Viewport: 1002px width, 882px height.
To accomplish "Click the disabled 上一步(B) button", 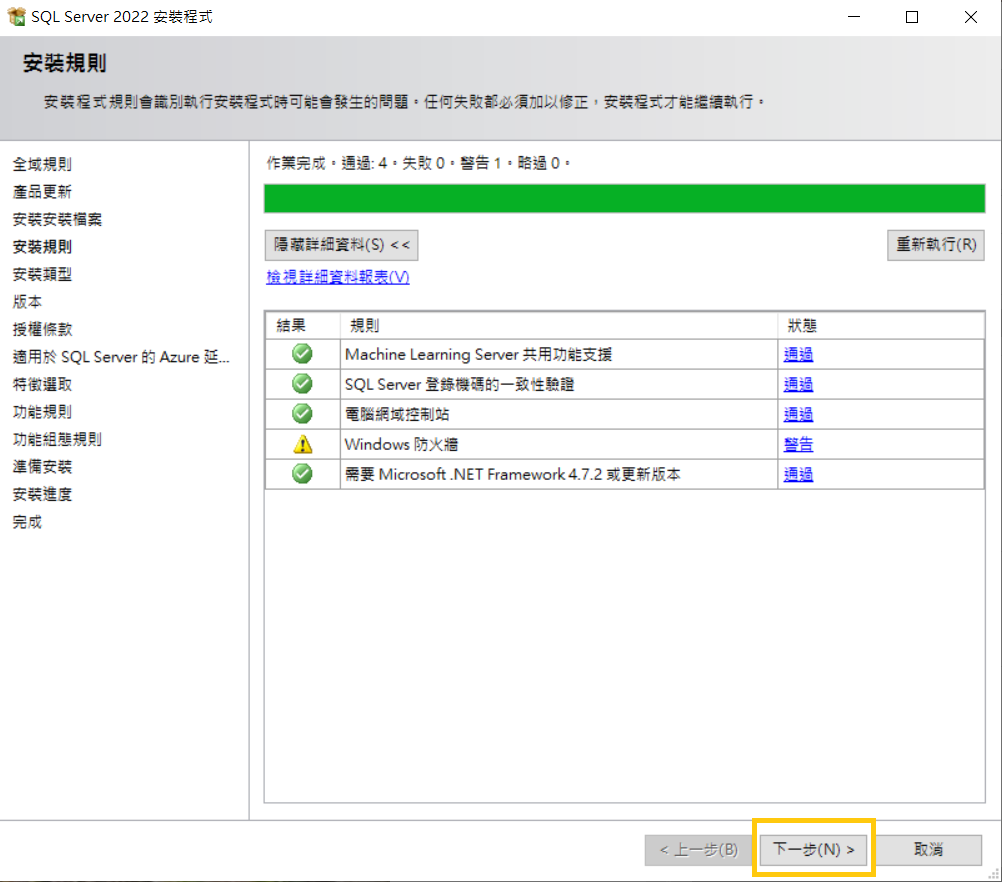I will click(x=698, y=849).
